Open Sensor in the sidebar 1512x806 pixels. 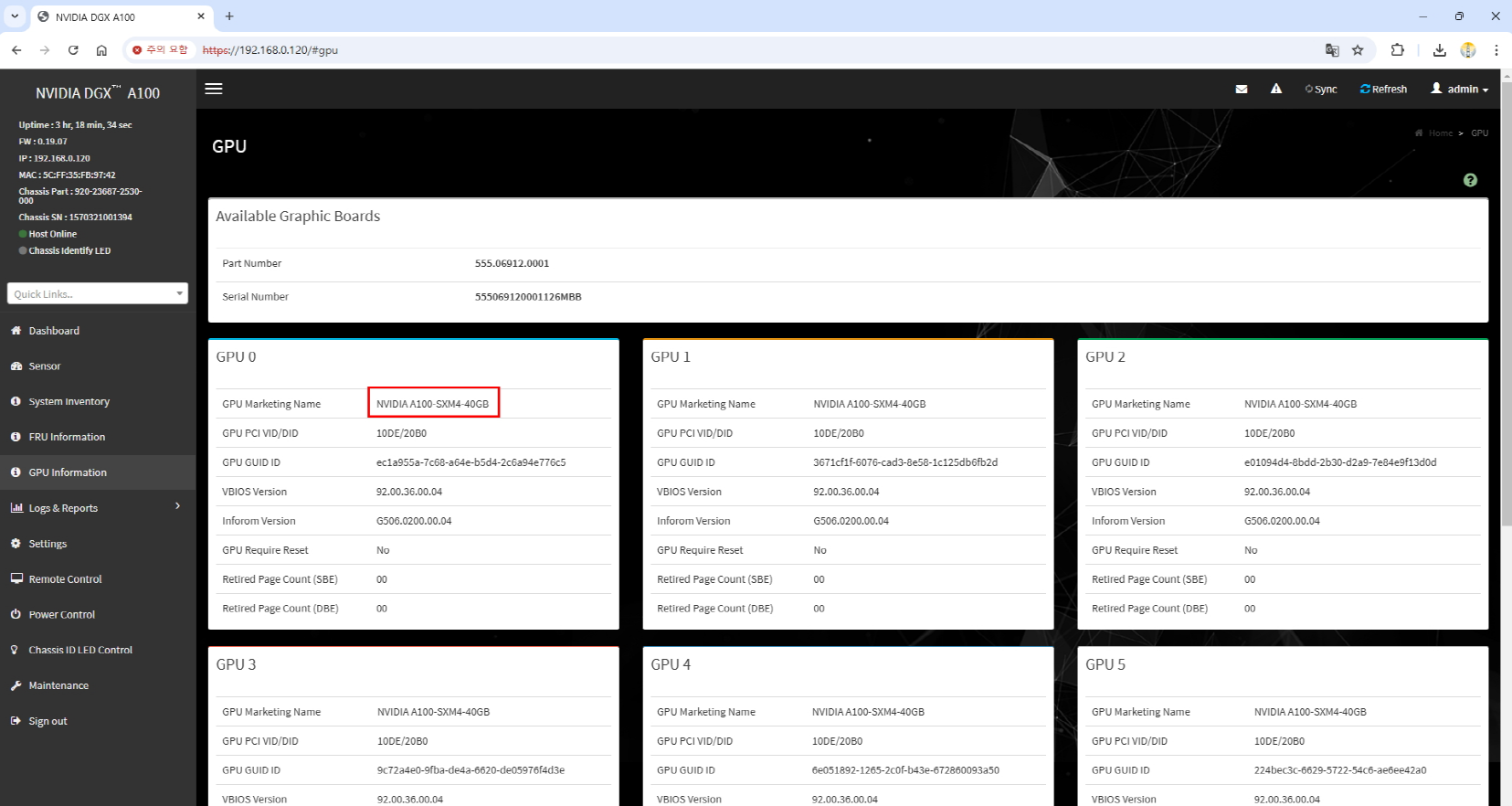pyautogui.click(x=98, y=366)
